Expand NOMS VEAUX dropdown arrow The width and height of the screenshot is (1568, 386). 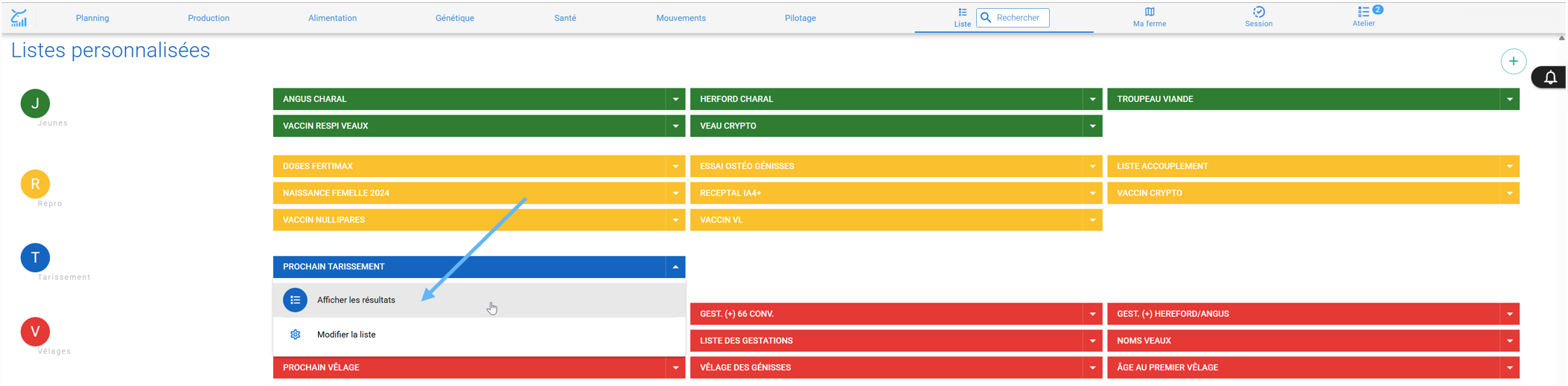tap(1509, 341)
